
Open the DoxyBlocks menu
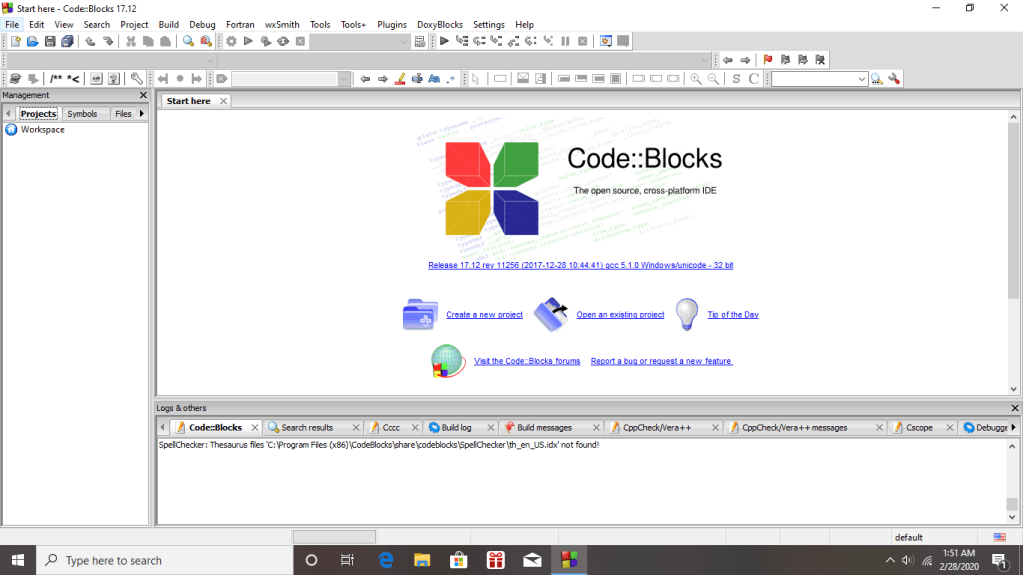click(440, 24)
